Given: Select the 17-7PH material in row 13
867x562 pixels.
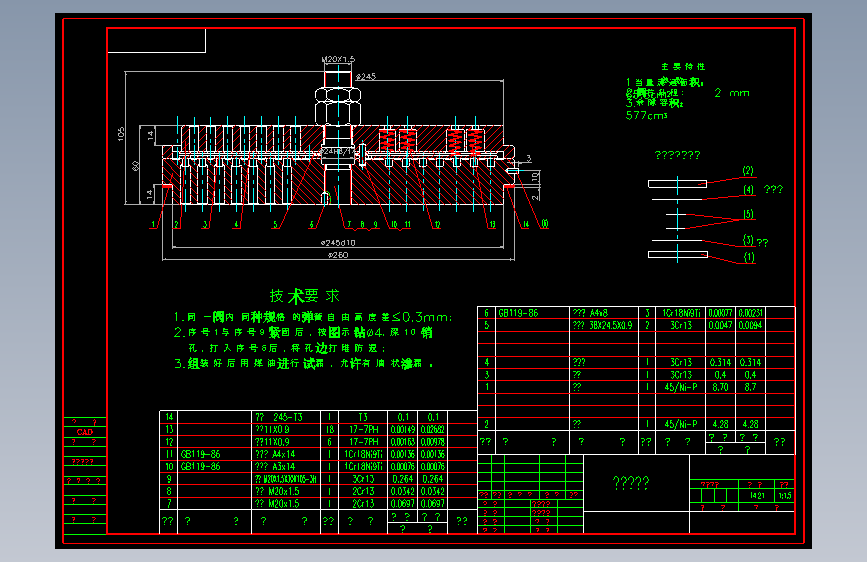Looking at the screenshot, I should point(363,429).
